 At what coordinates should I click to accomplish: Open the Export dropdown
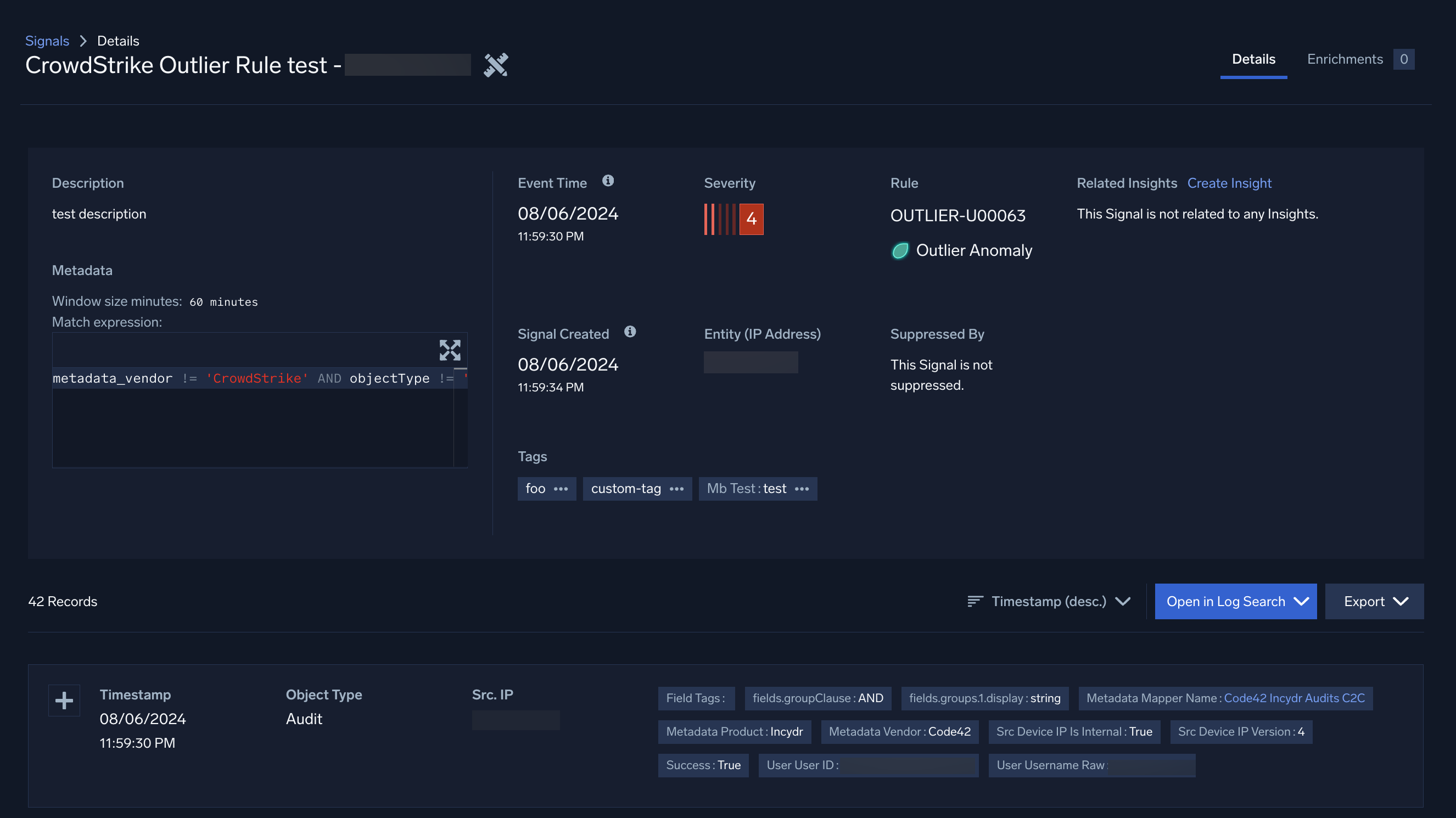pos(1374,602)
